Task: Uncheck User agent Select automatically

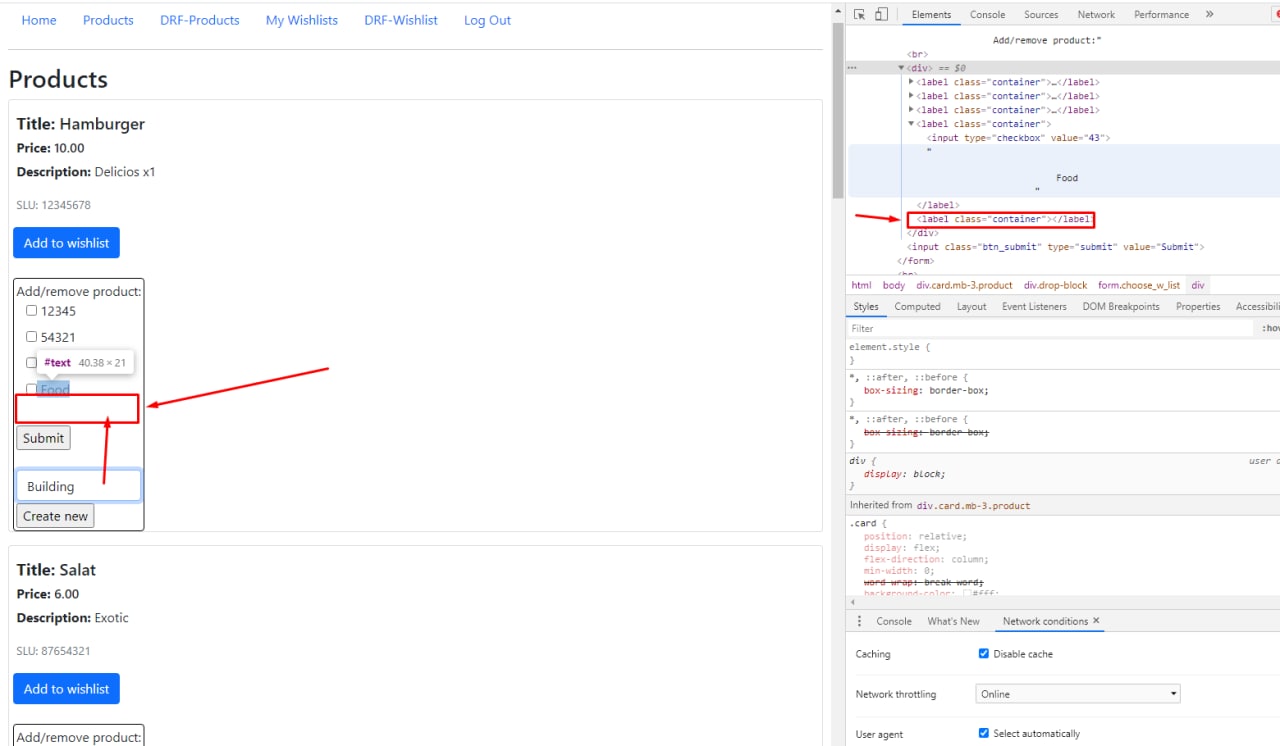Action: point(984,733)
